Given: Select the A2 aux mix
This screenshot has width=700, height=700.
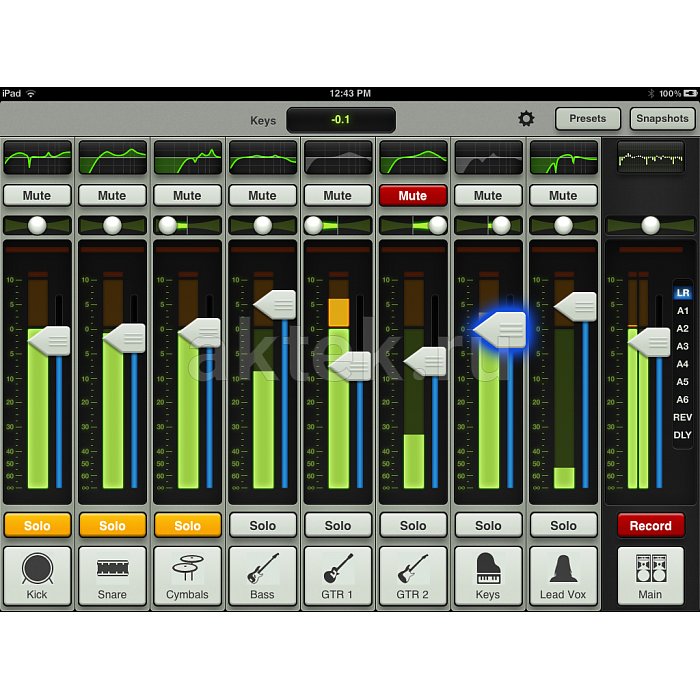Looking at the screenshot, I should (683, 329).
